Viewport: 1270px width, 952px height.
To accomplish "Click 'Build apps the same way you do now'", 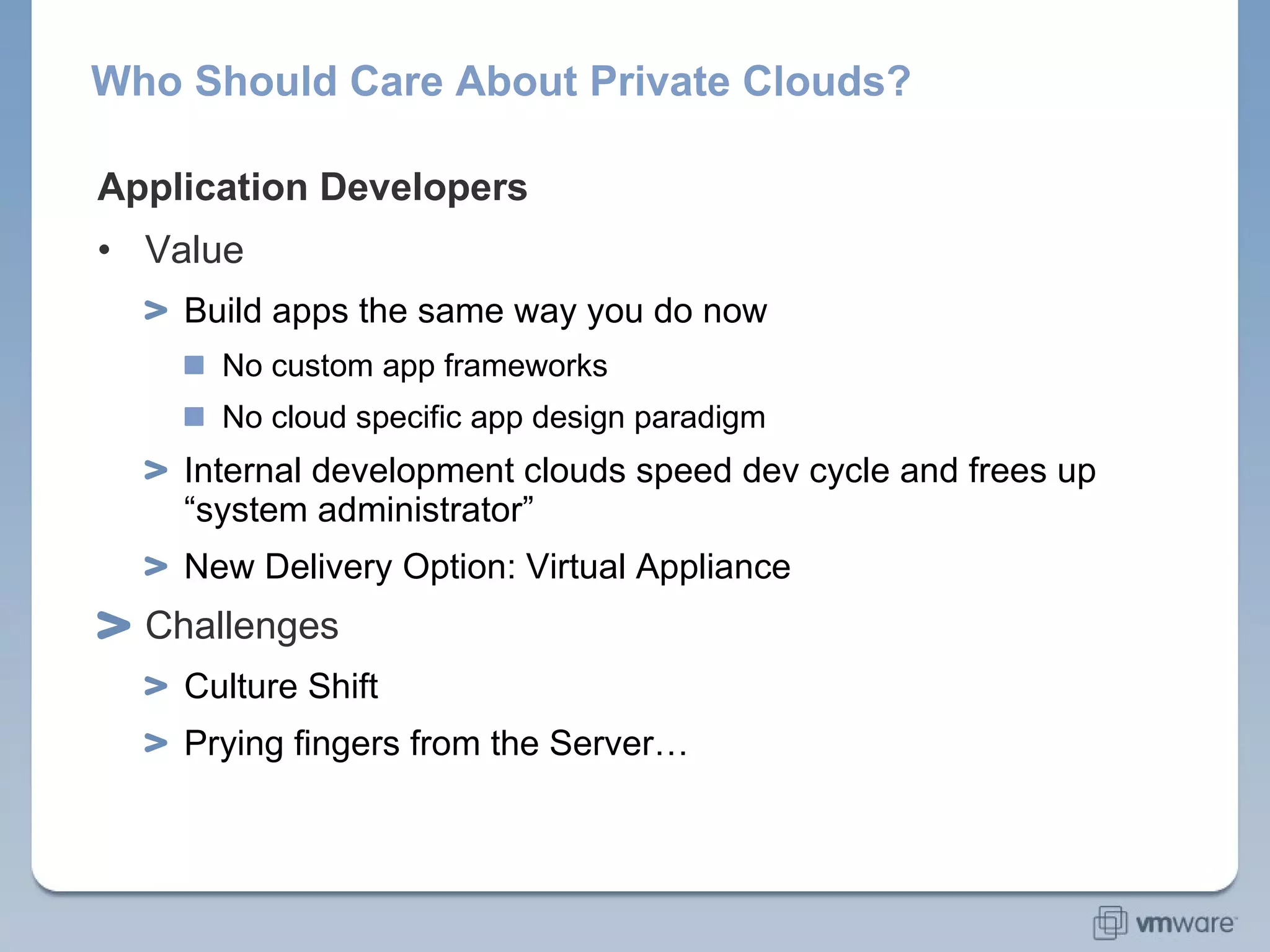I will (x=476, y=311).
